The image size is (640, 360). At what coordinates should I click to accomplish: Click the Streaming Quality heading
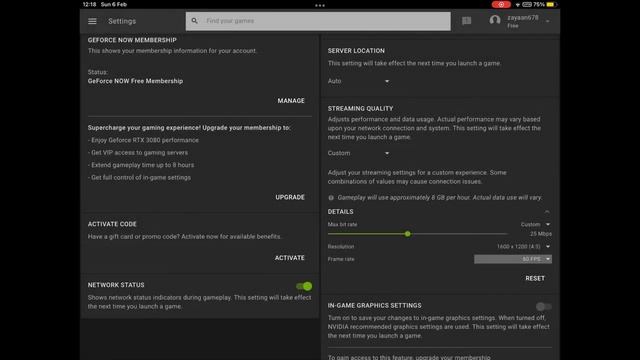[x=360, y=109]
